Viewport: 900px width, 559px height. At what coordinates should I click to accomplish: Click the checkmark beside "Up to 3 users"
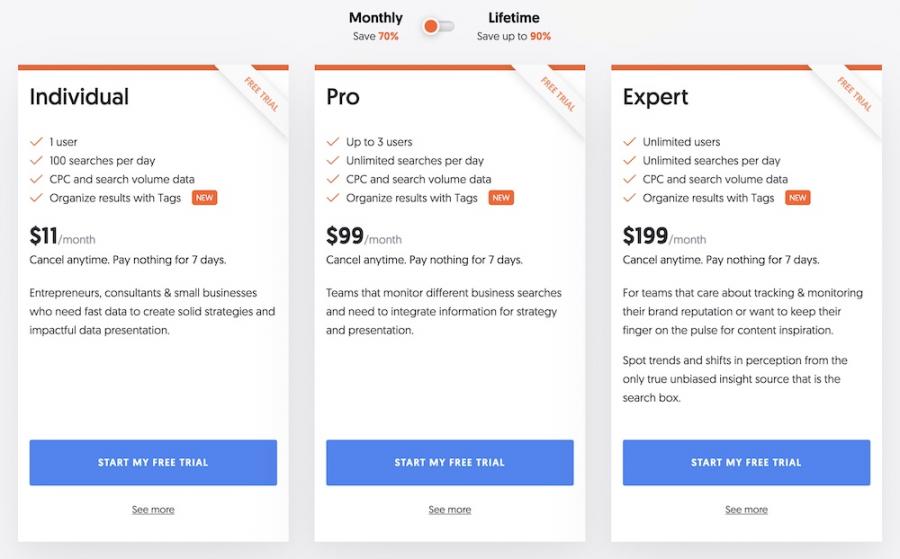click(x=333, y=142)
